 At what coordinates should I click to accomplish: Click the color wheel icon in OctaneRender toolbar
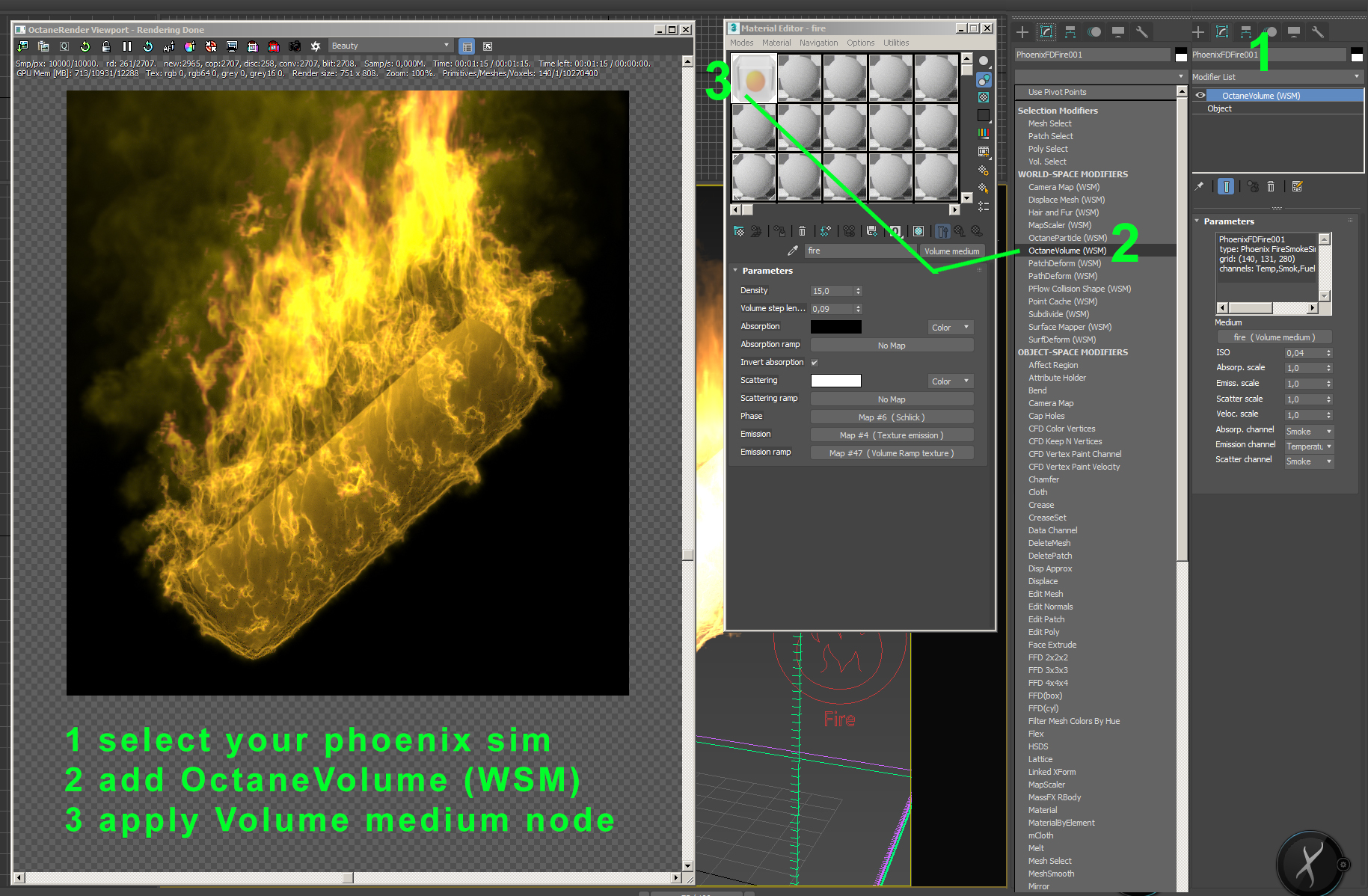pyautogui.click(x=190, y=46)
